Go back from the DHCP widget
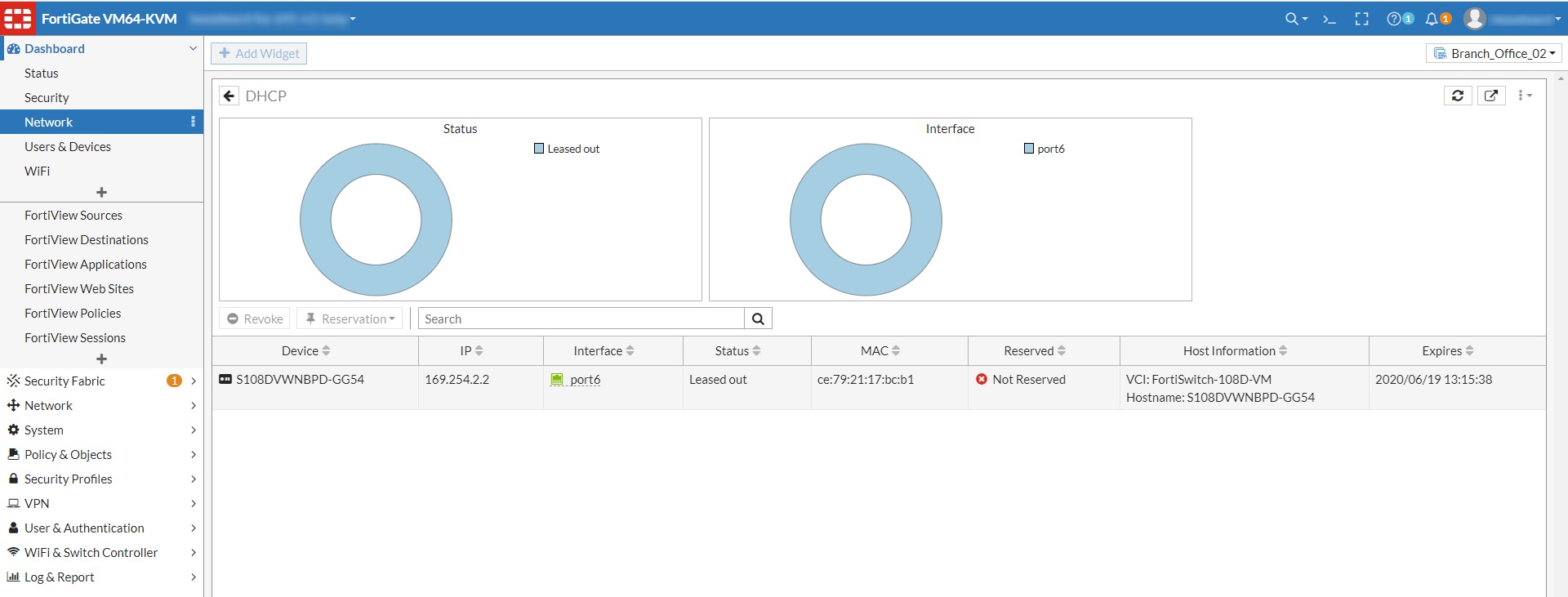The height and width of the screenshot is (597, 1568). click(x=229, y=96)
